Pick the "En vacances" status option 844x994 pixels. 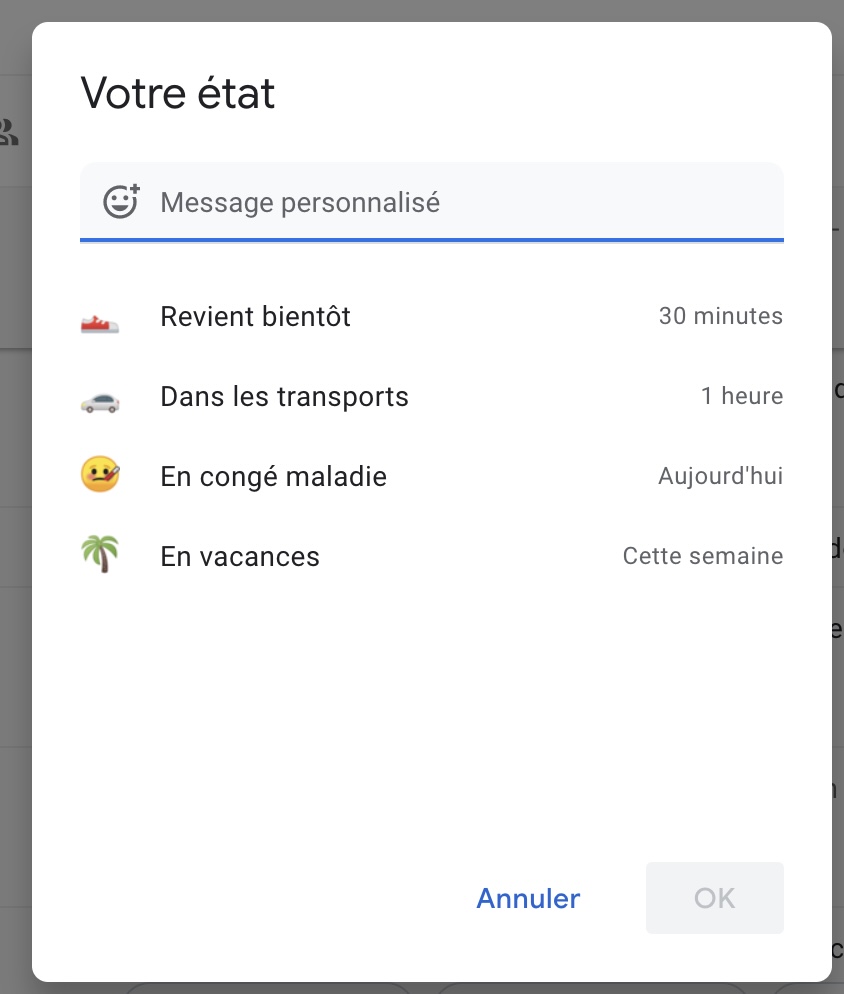tap(240, 556)
